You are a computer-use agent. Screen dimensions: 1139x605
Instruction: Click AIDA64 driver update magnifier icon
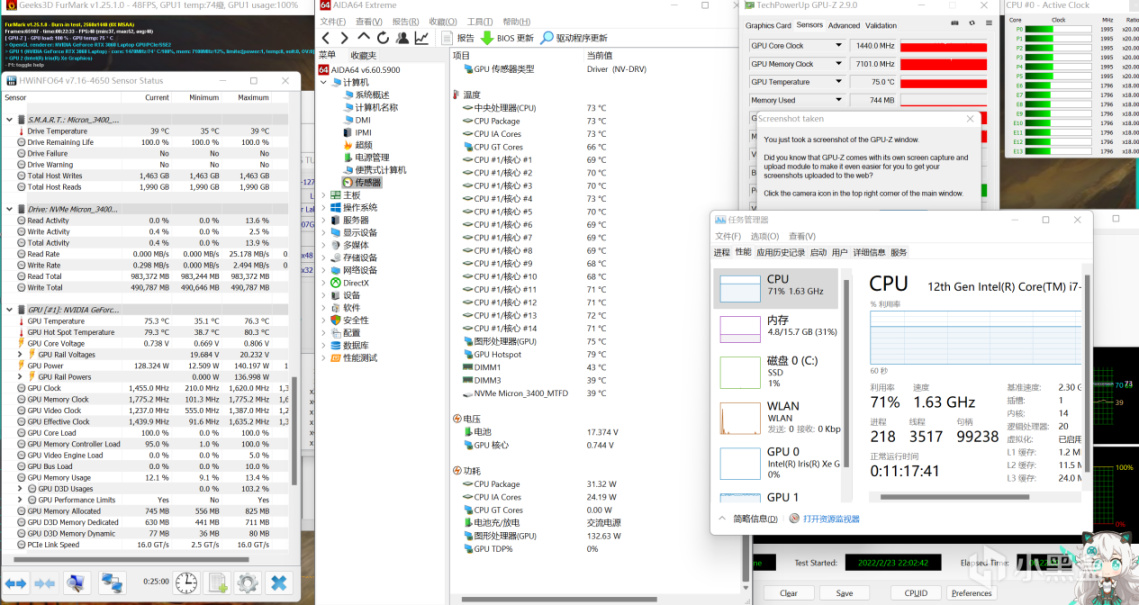coord(547,38)
